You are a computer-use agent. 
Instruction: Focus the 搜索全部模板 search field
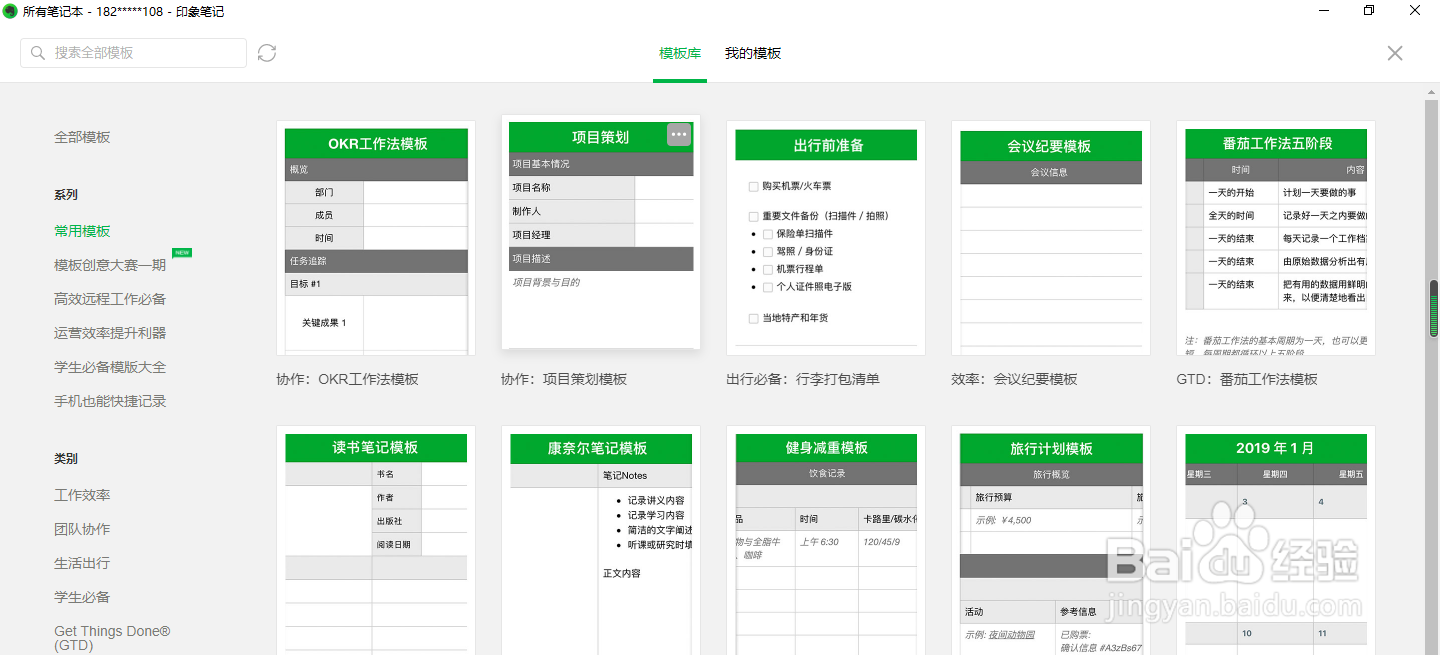click(x=133, y=53)
